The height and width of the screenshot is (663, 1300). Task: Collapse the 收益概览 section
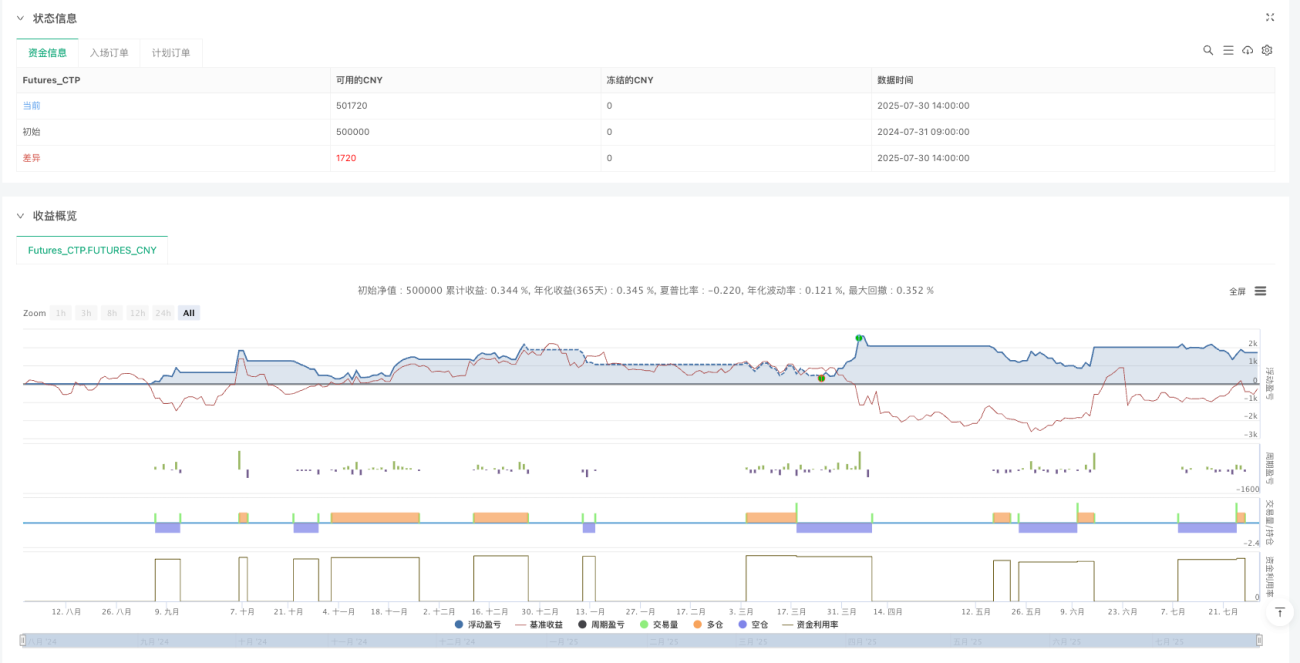click(19, 215)
